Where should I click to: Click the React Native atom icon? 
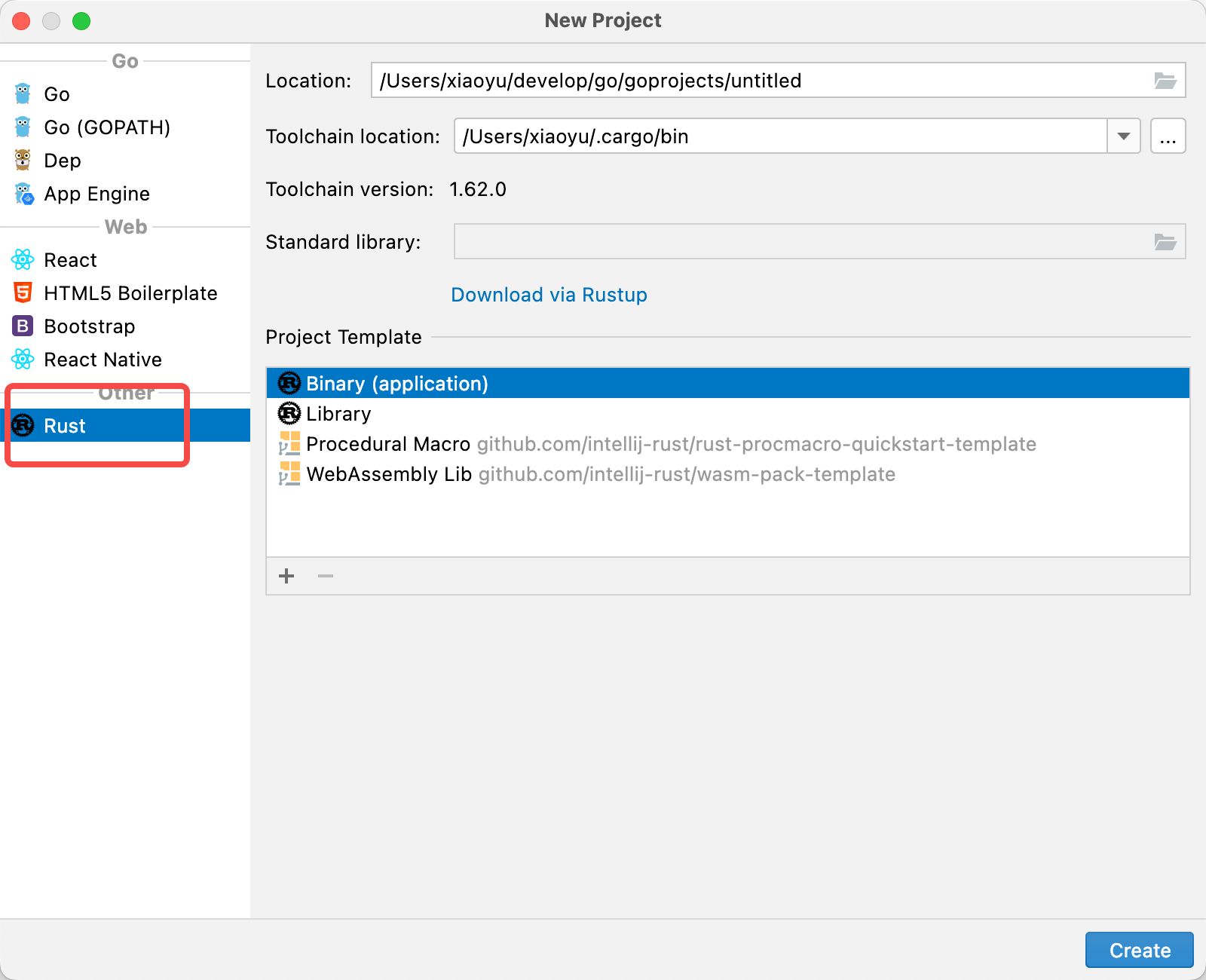[x=23, y=359]
